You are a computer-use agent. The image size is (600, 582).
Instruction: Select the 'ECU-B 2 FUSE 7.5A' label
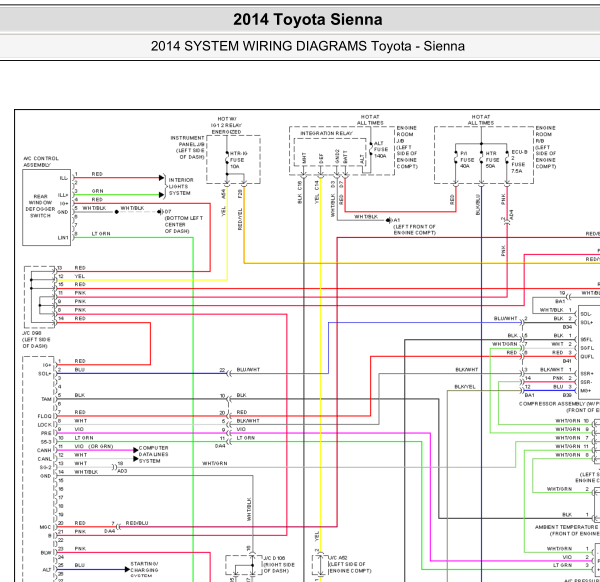(x=519, y=161)
